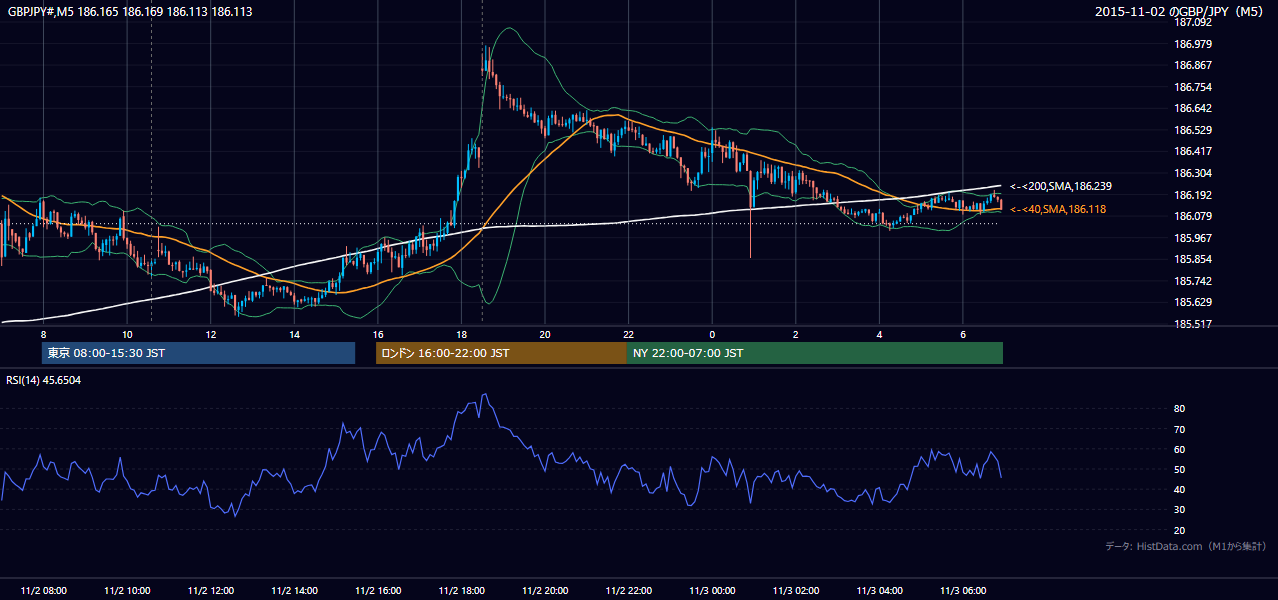Click hour tick 14 under the price chart

tap(294, 334)
